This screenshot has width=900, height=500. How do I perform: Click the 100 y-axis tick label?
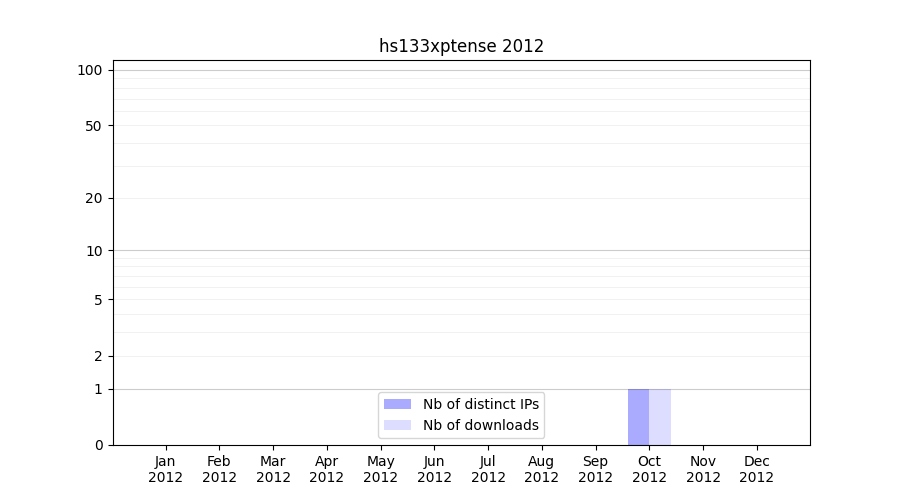(x=90, y=70)
